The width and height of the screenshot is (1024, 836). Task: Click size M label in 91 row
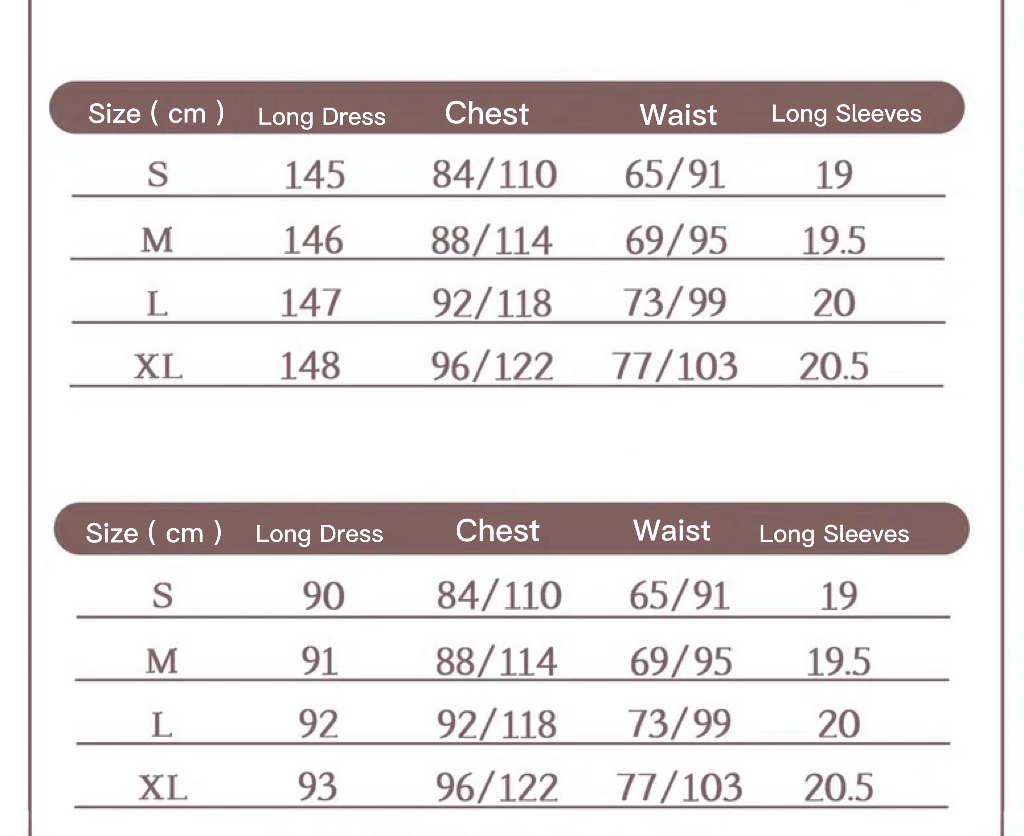(162, 661)
